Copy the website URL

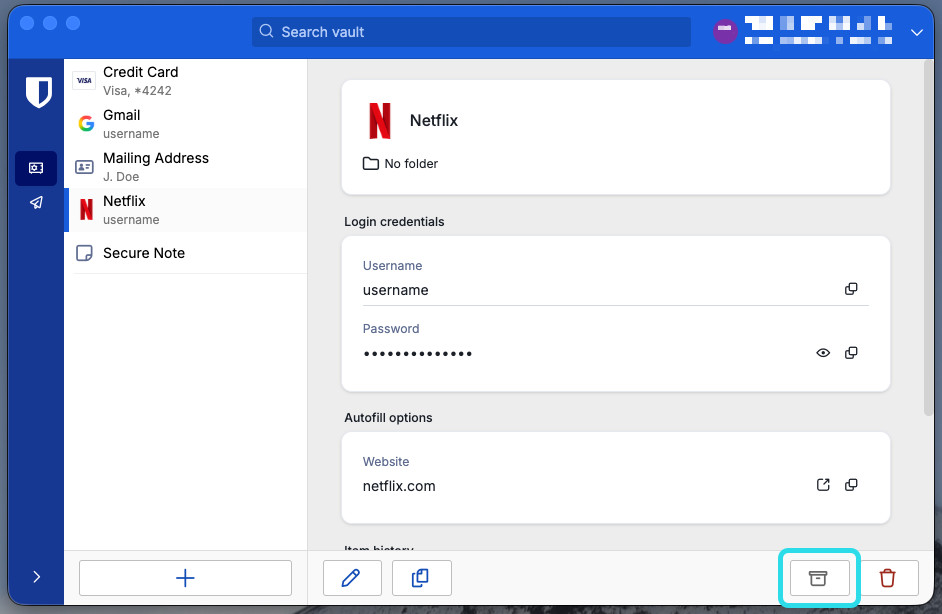(x=851, y=484)
